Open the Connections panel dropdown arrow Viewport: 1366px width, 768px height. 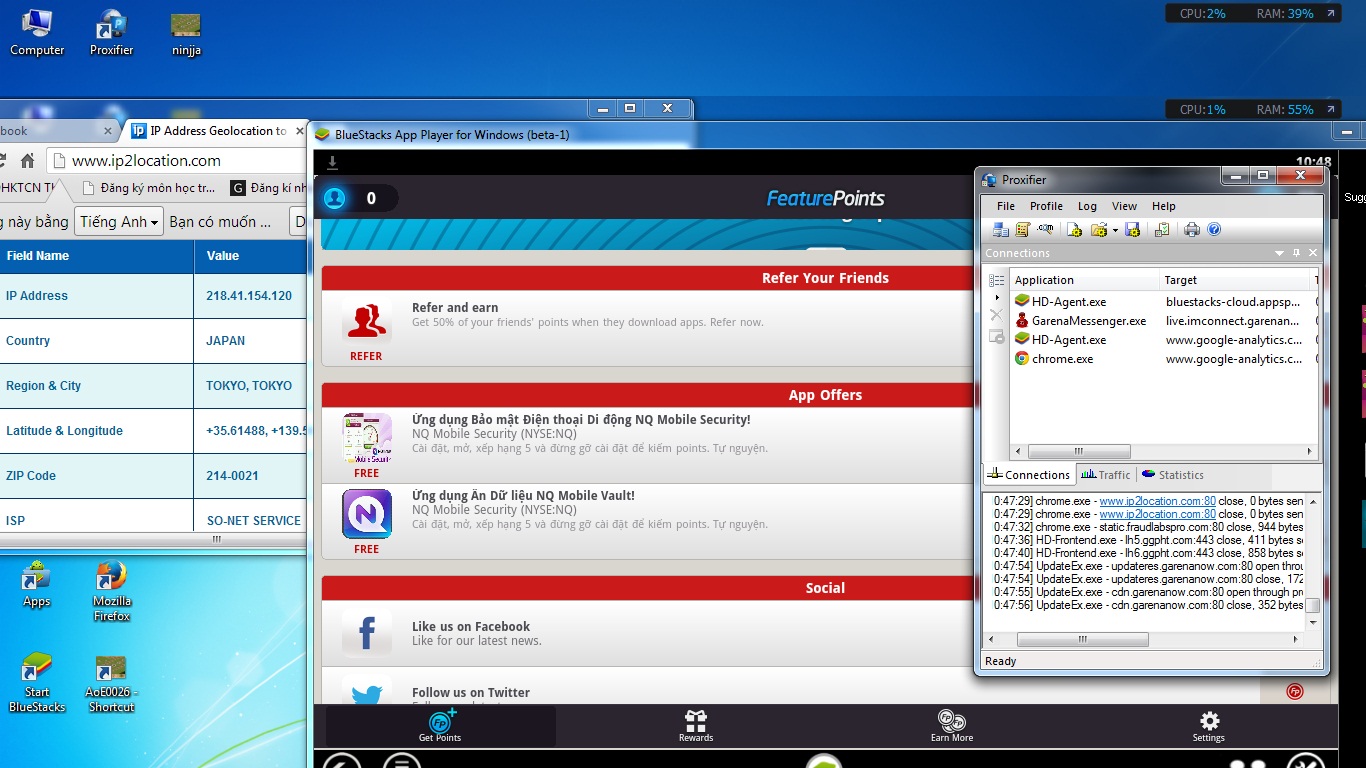click(1279, 254)
